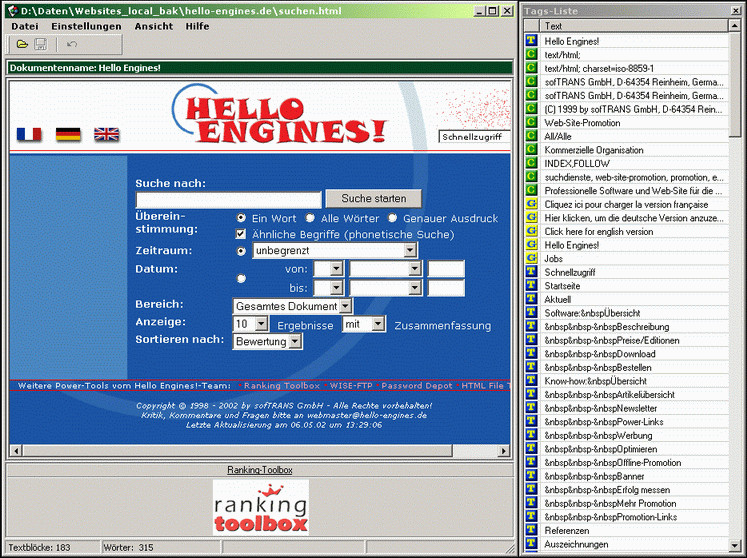Click the horizontal scrollbar left arrow

tap(16, 450)
